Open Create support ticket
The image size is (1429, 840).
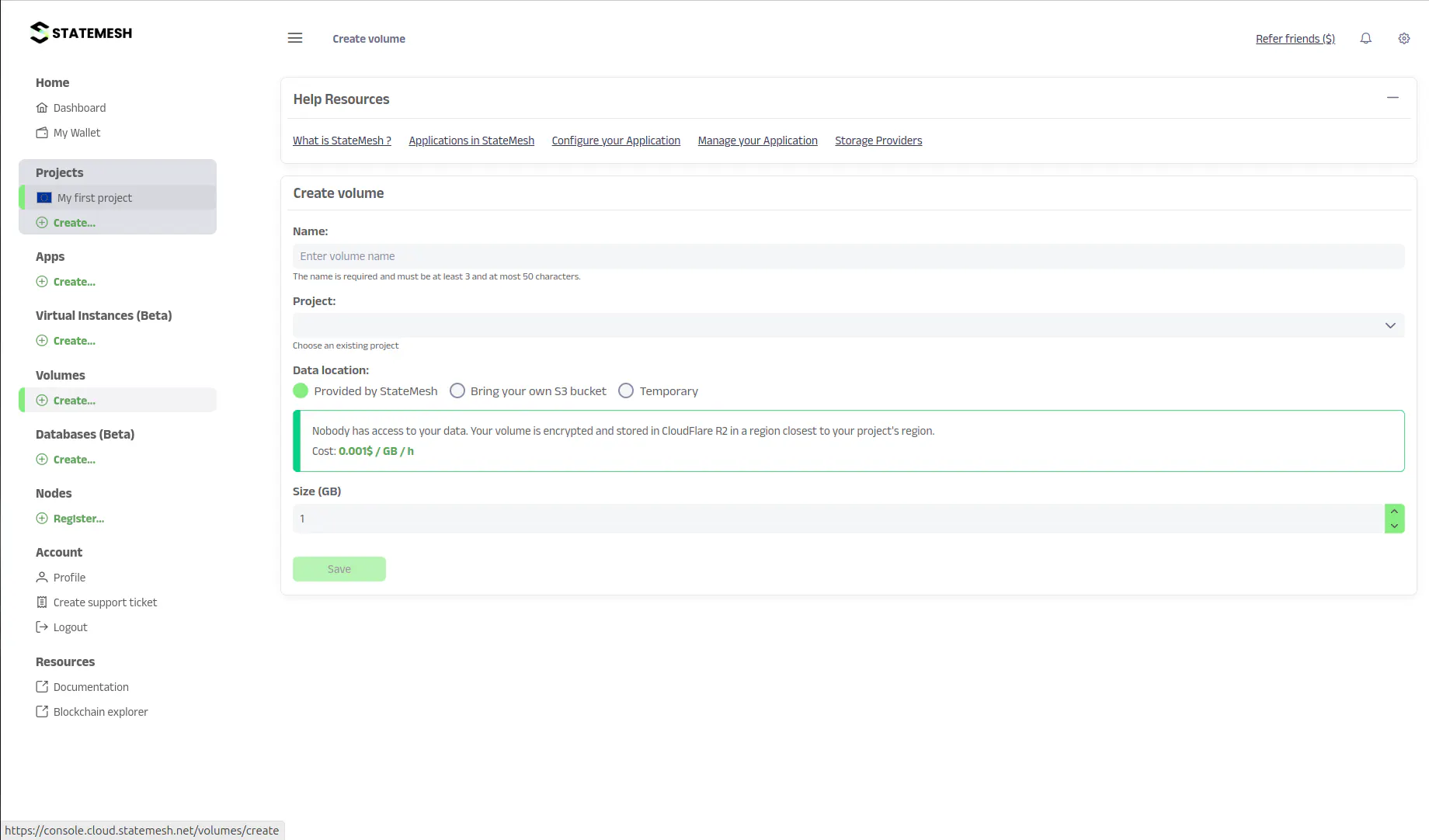pyautogui.click(x=105, y=602)
